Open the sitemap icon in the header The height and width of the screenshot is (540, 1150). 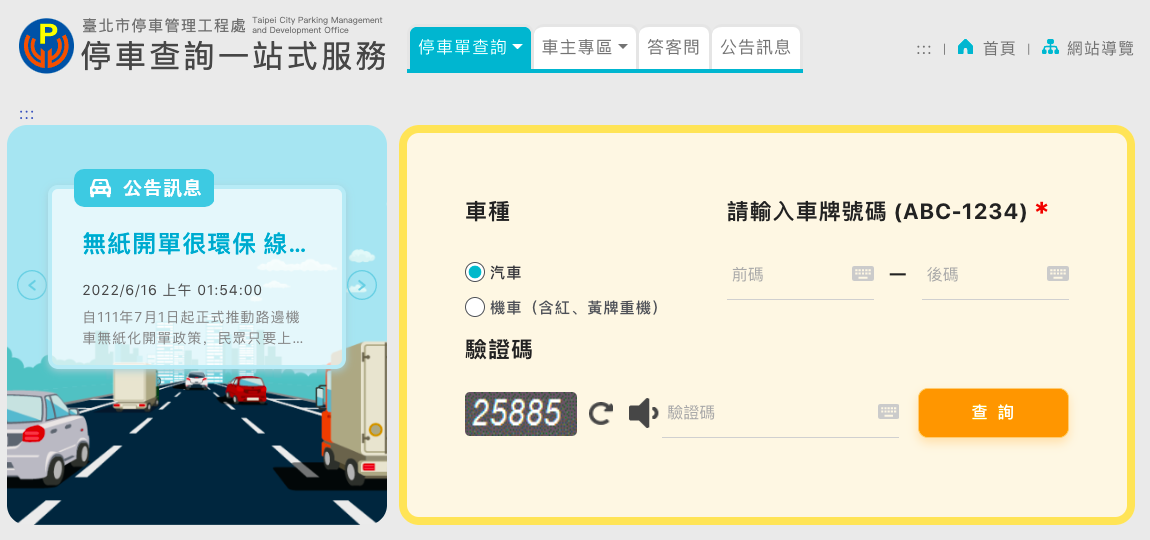click(x=1050, y=48)
